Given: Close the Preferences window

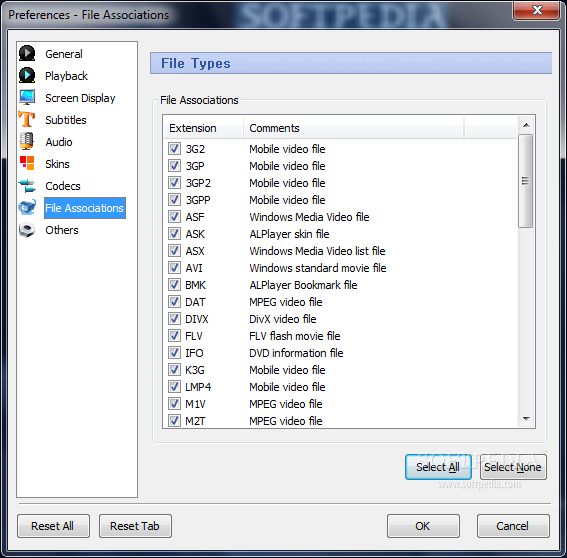Looking at the screenshot, I should click(537, 10).
